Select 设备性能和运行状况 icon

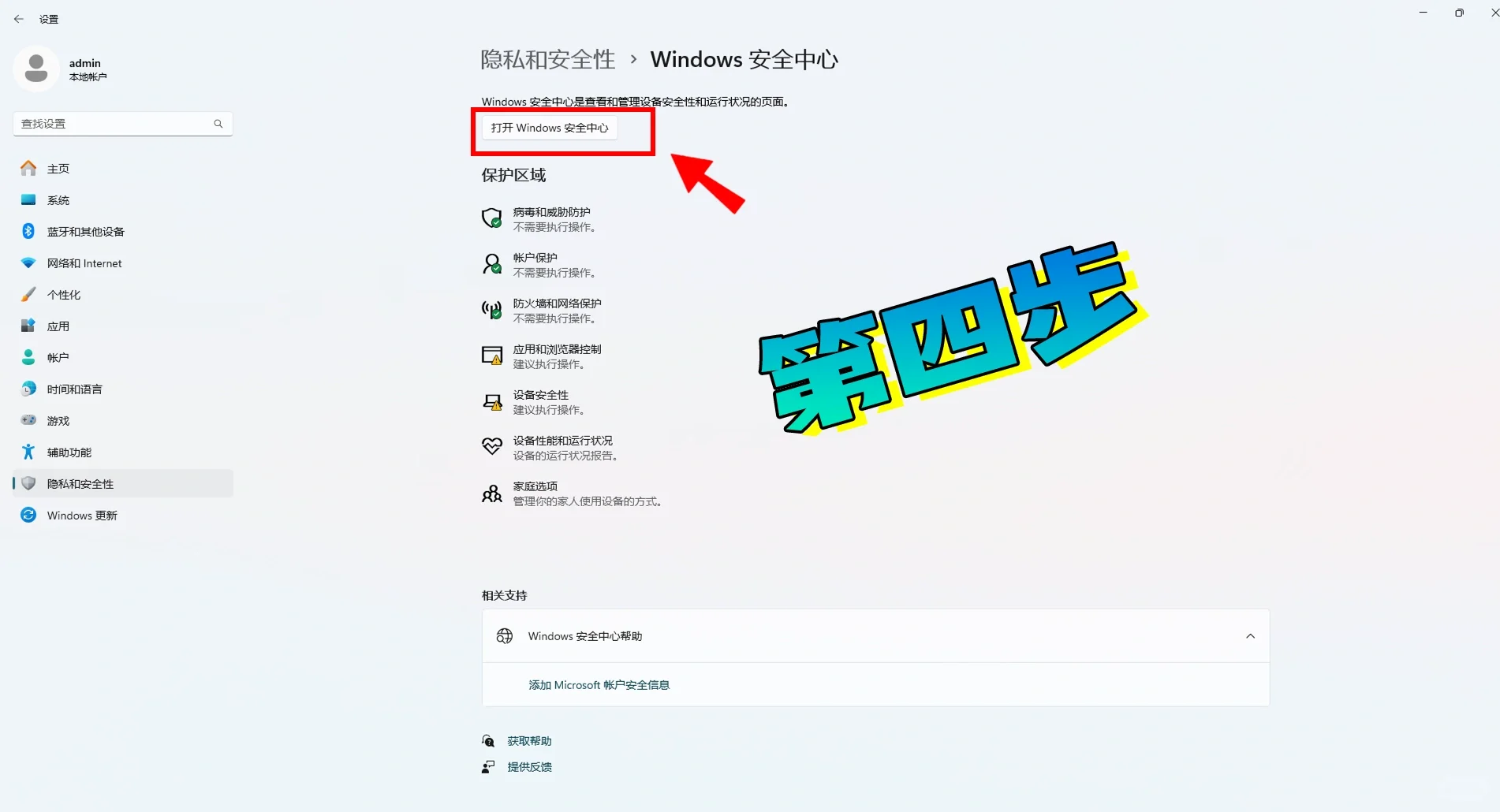point(491,447)
